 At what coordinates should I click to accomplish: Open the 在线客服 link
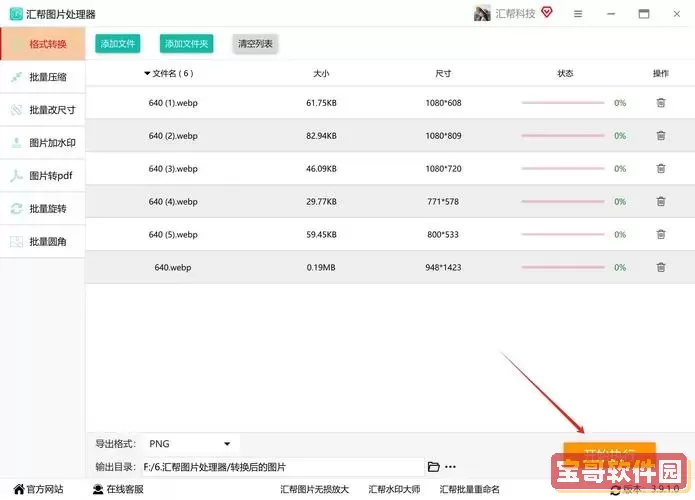click(125, 489)
